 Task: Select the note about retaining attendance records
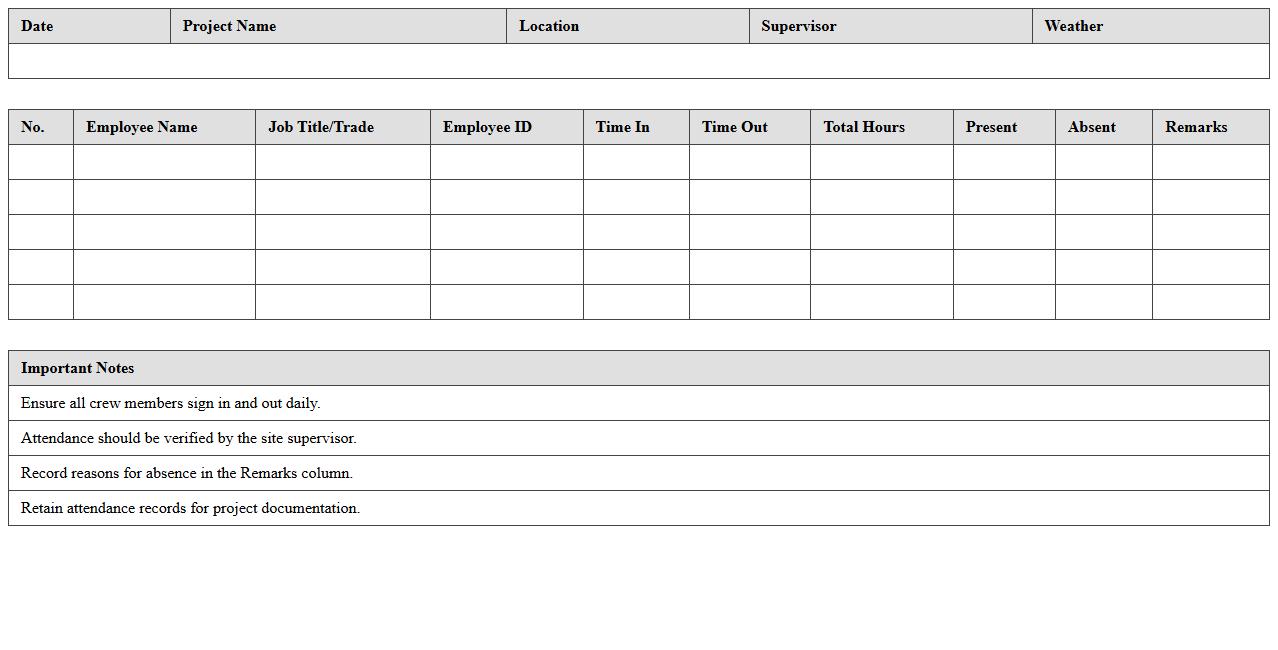[191, 508]
